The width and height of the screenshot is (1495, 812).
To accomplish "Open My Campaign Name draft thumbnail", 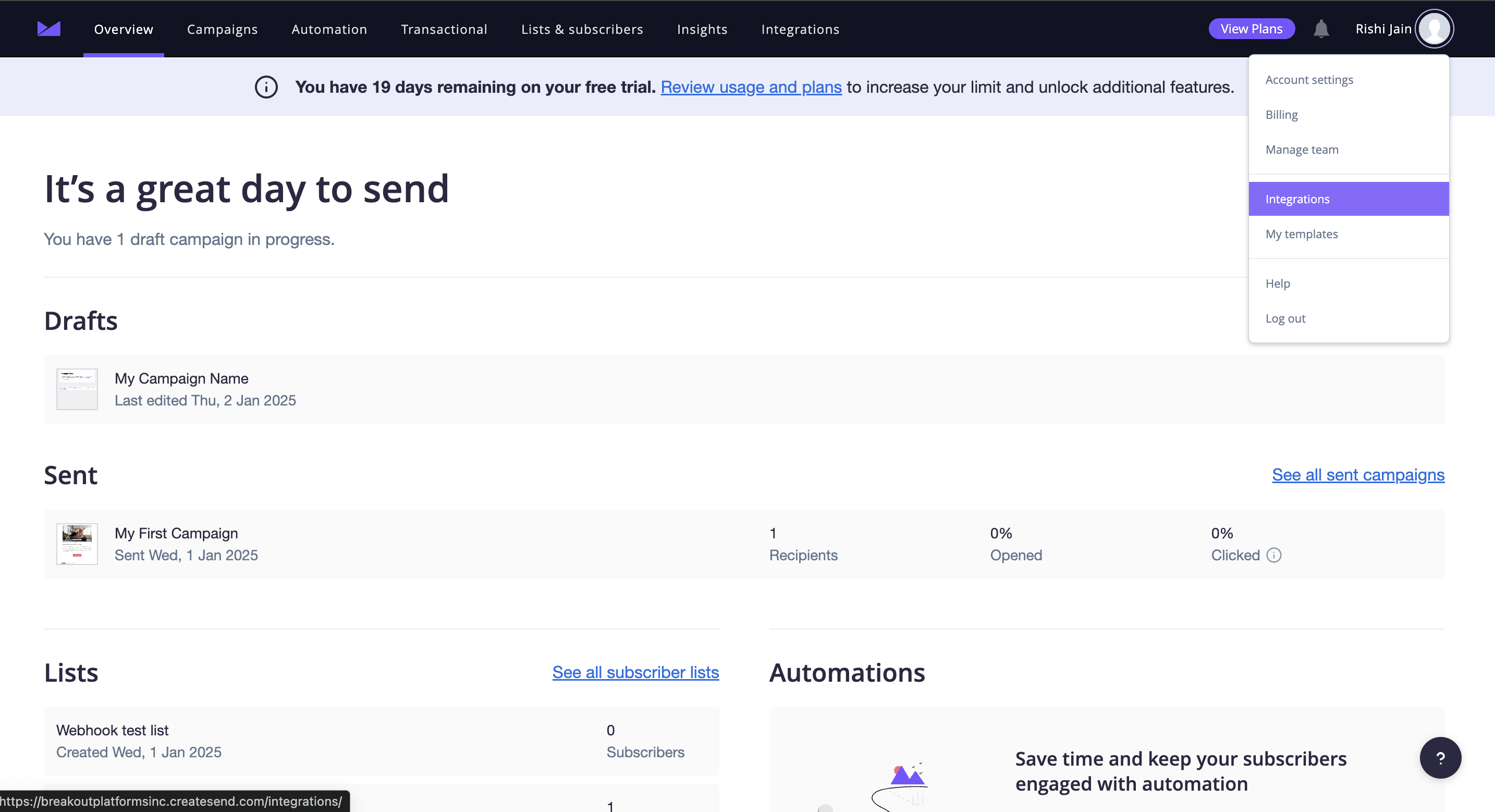I will (x=77, y=389).
